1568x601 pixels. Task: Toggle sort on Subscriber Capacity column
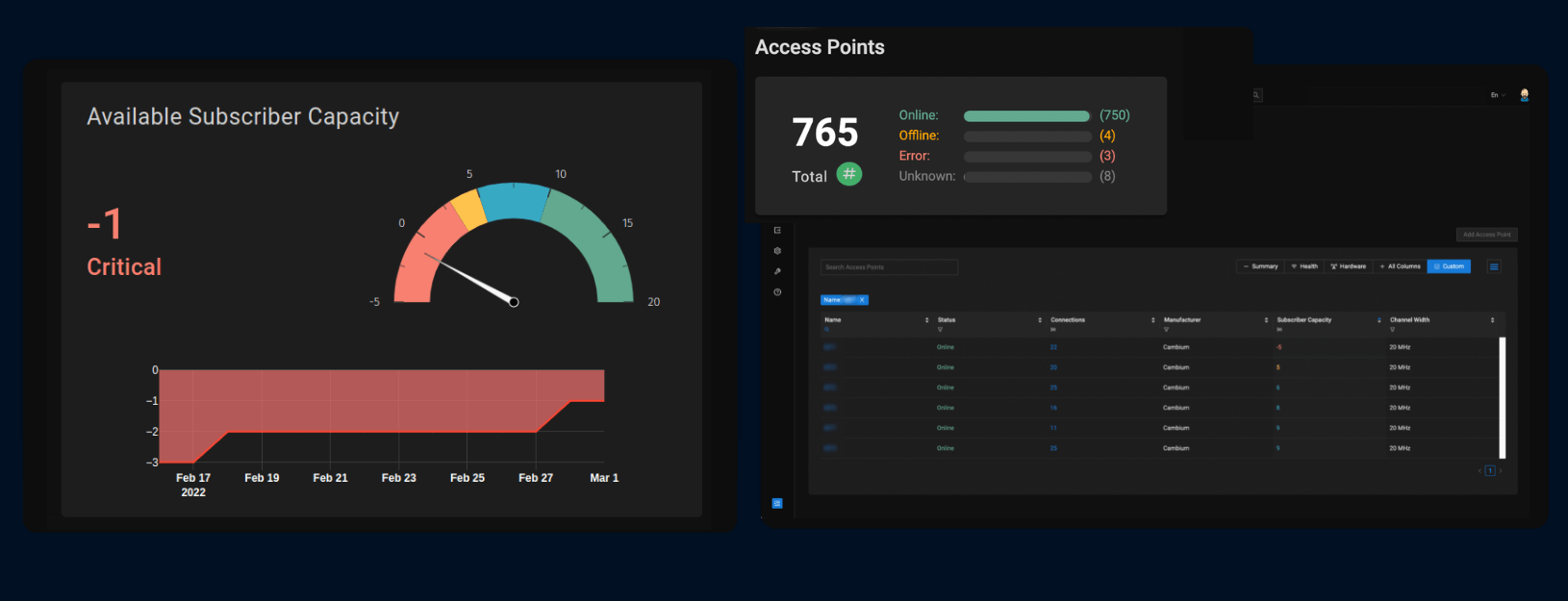click(1378, 320)
